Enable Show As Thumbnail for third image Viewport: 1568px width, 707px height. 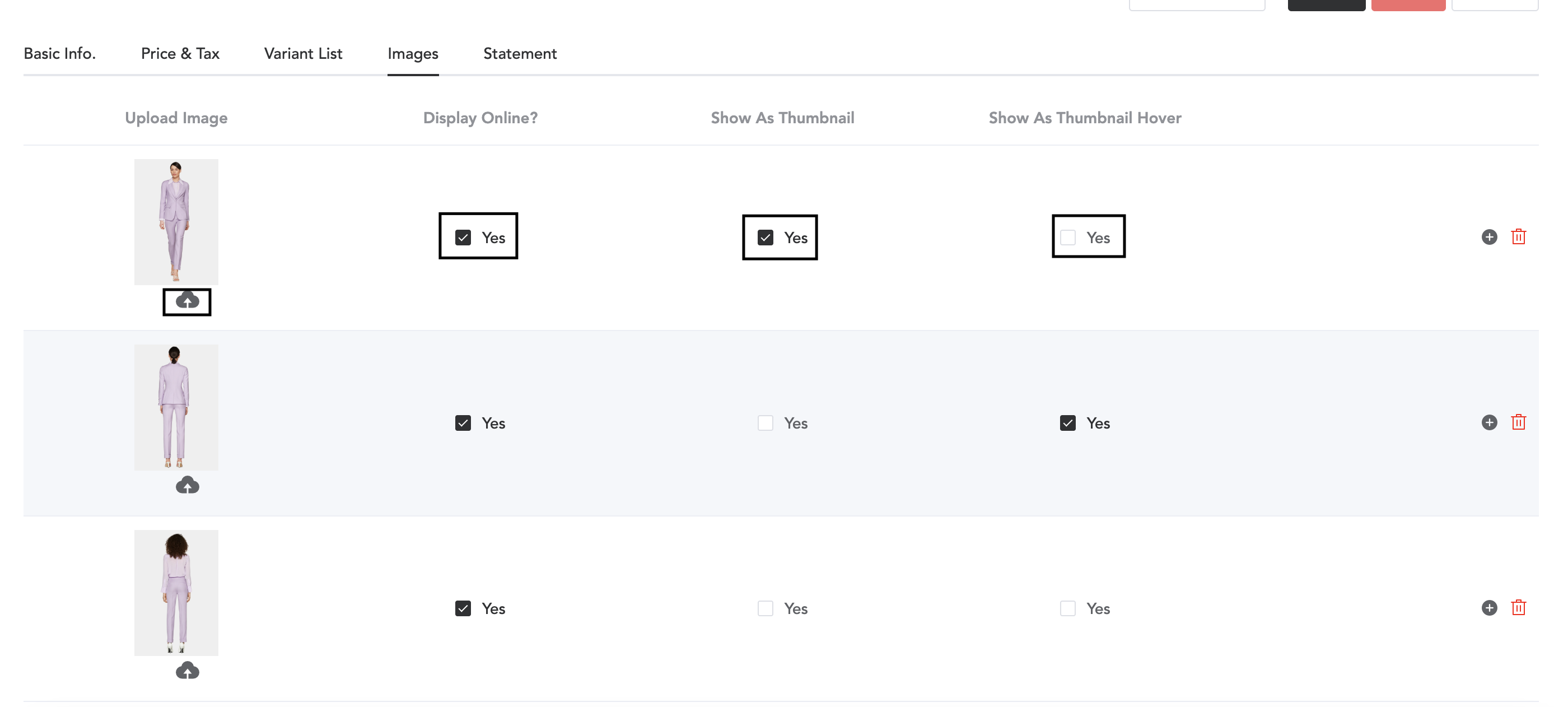[x=765, y=608]
